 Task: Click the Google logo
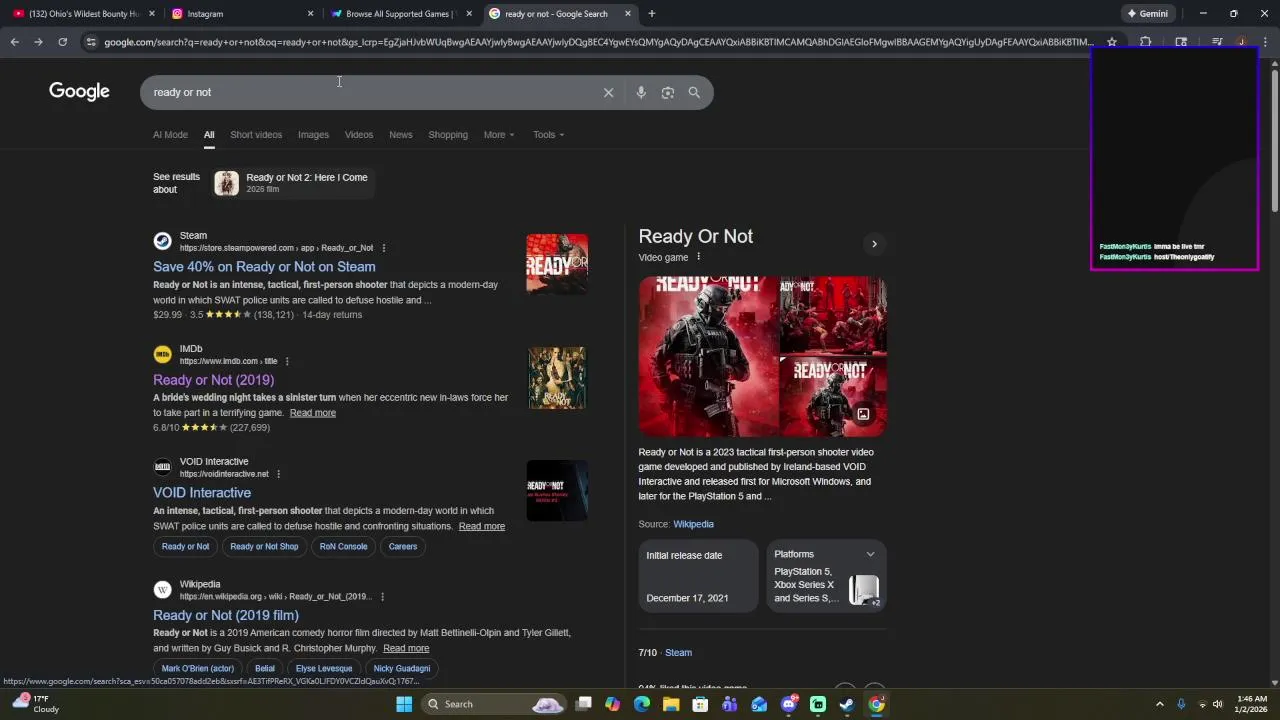pyautogui.click(x=79, y=92)
